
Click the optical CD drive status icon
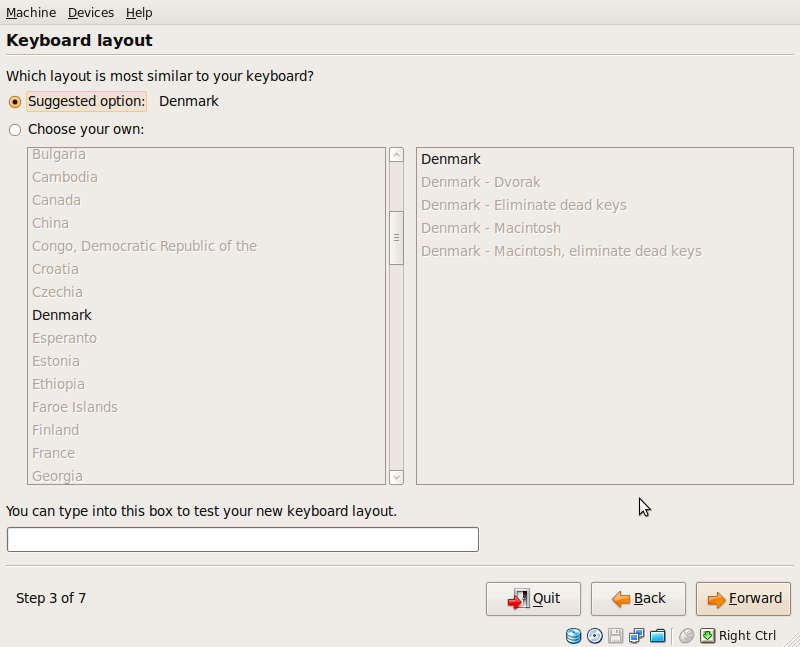point(594,636)
